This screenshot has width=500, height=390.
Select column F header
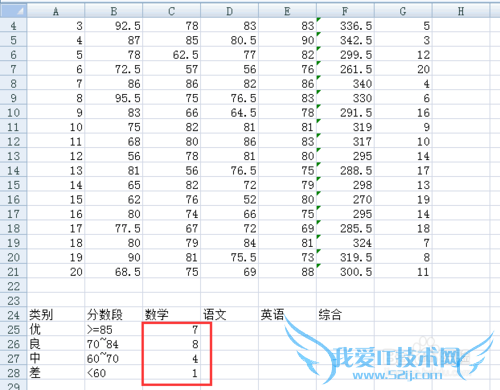(x=345, y=11)
